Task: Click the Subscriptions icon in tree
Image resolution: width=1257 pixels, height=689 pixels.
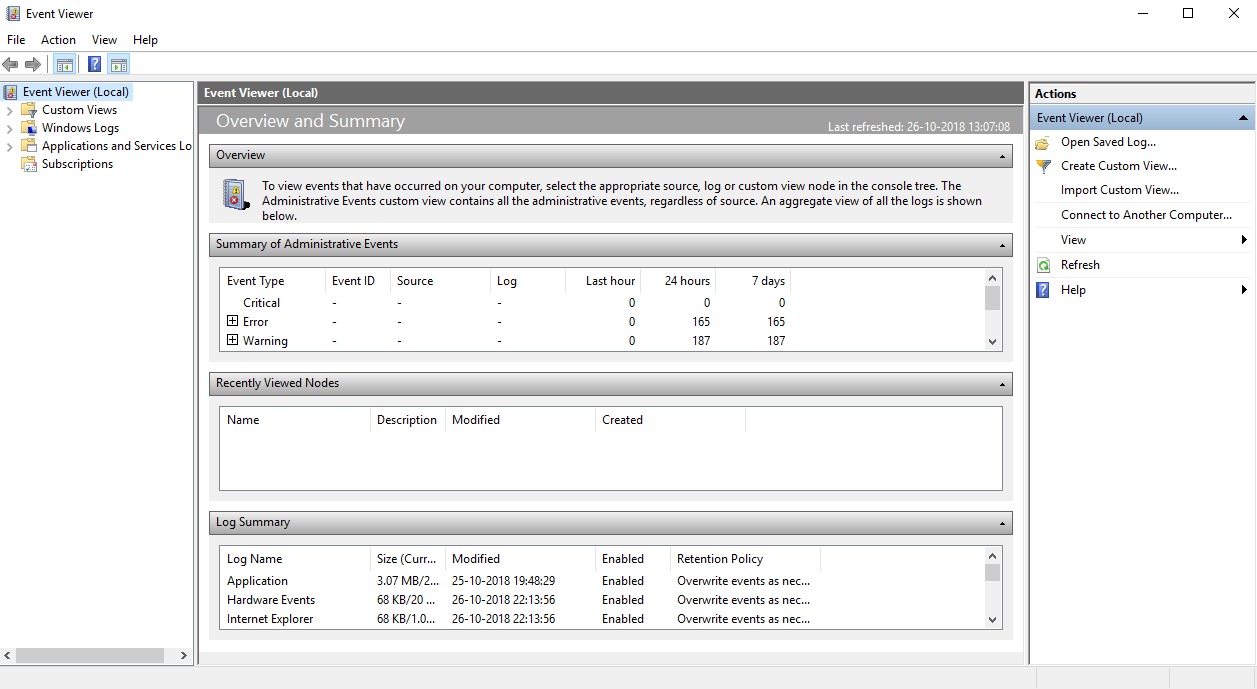Action: (29, 164)
